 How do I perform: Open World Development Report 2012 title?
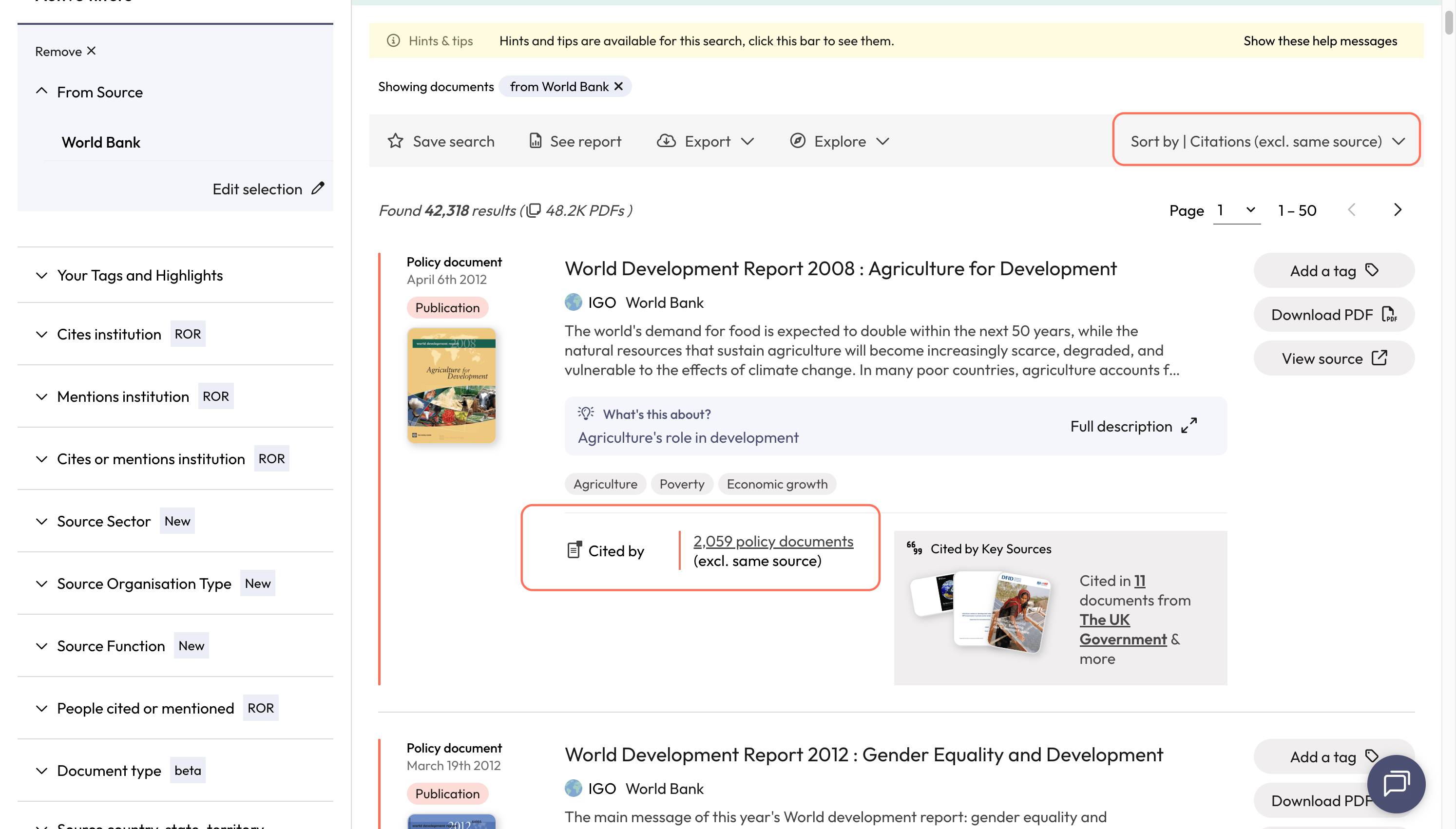click(864, 754)
